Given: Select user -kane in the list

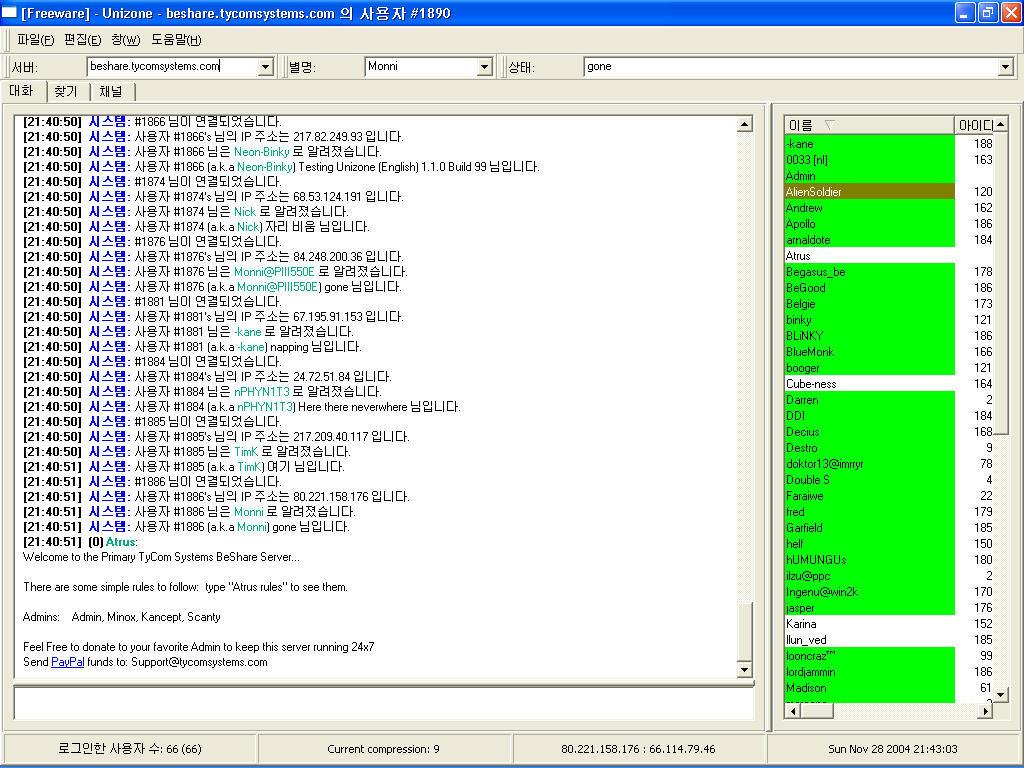Looking at the screenshot, I should tap(869, 144).
